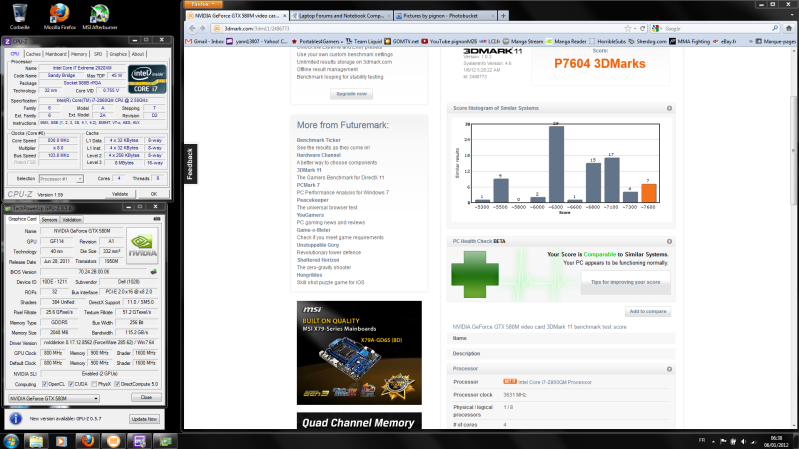The width and height of the screenshot is (799, 449).
Task: Open Windows Start orb
Action: coord(11,441)
